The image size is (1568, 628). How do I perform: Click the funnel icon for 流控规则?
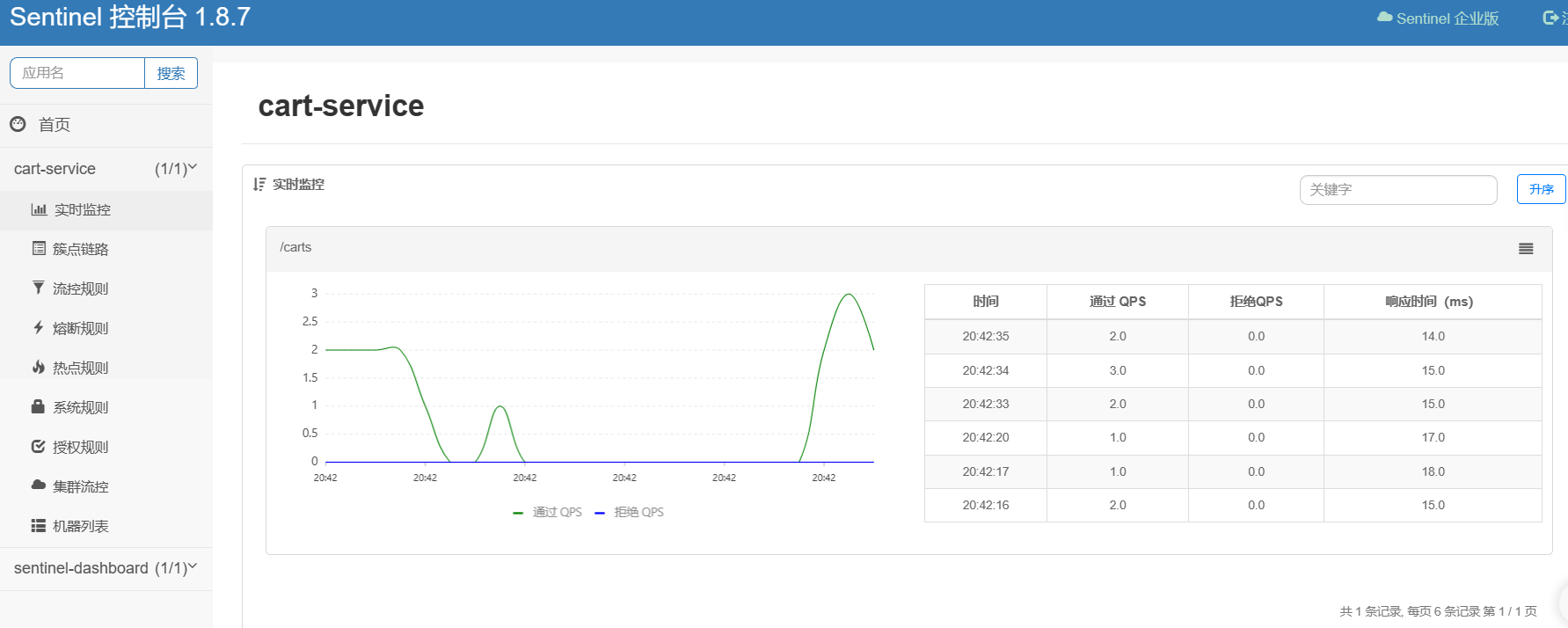(x=38, y=288)
